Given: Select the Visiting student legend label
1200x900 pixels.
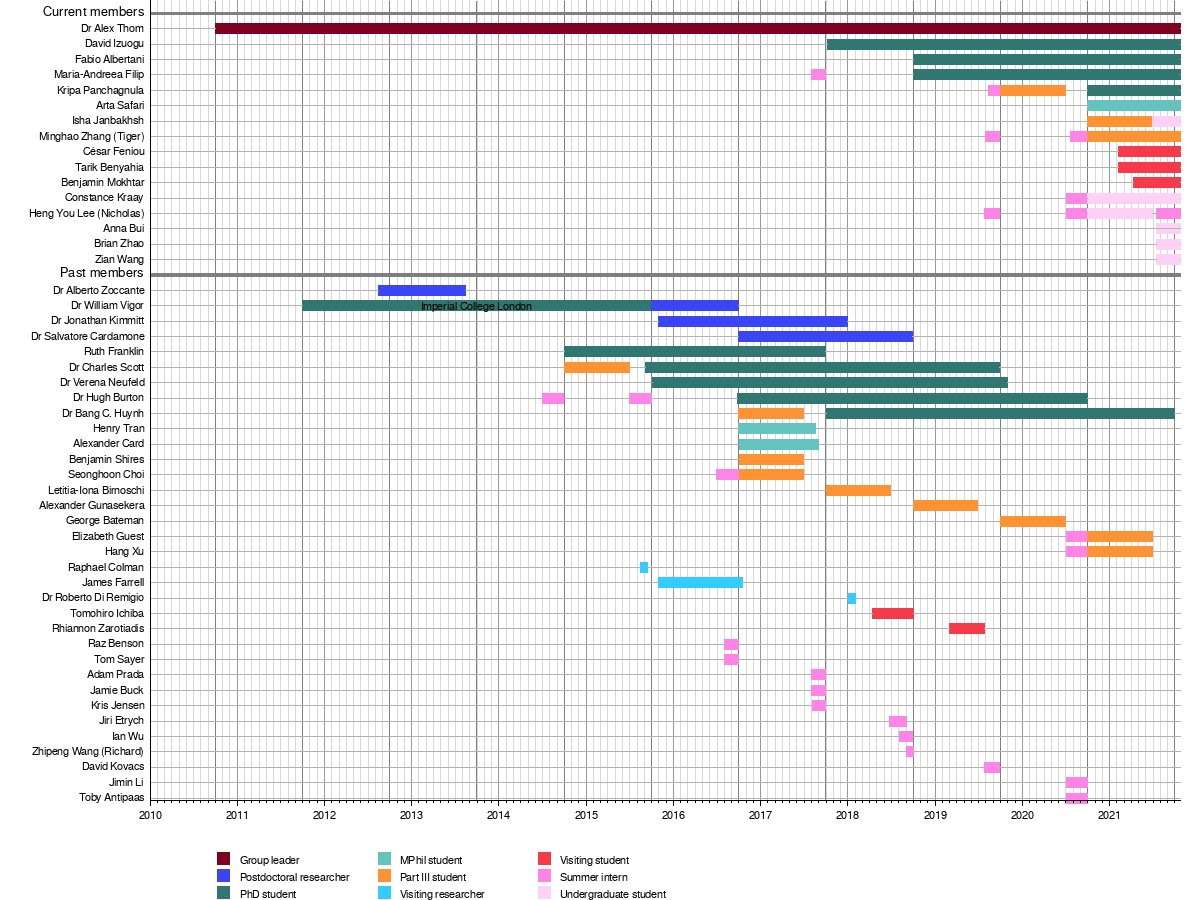Looking at the screenshot, I should pos(594,860).
